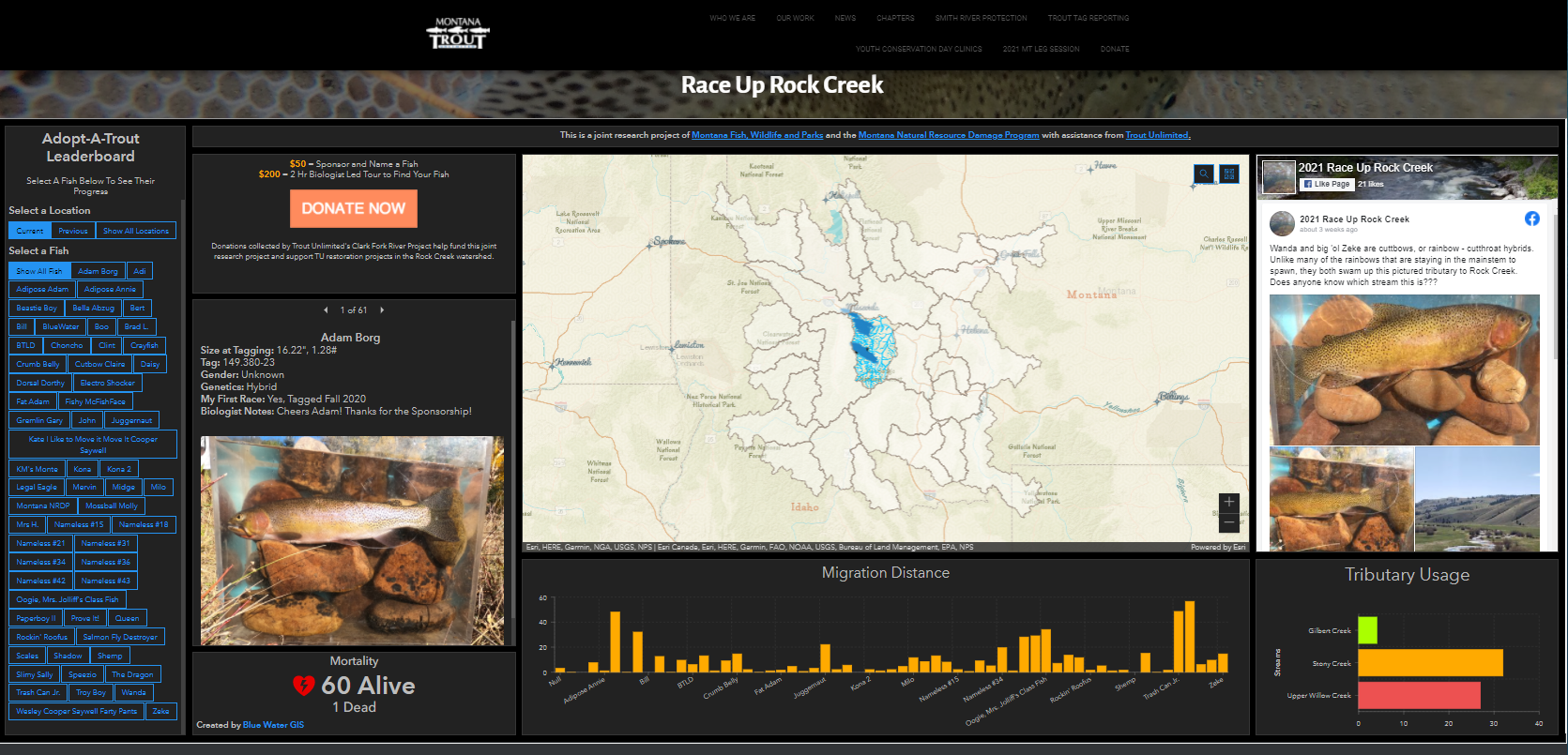Viewport: 1568px width, 755px height.
Task: Click the '1 of 61' record counter
Action: click(354, 310)
